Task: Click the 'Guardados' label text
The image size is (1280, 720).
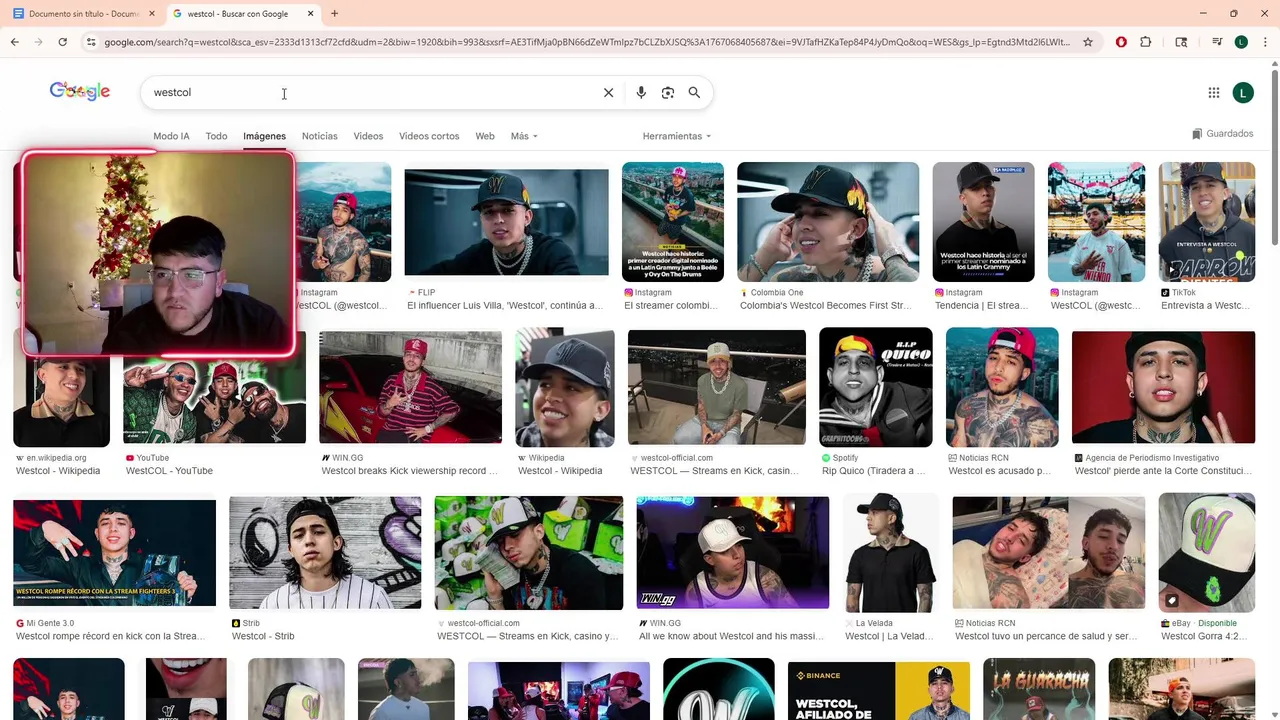Action: coord(1230,134)
